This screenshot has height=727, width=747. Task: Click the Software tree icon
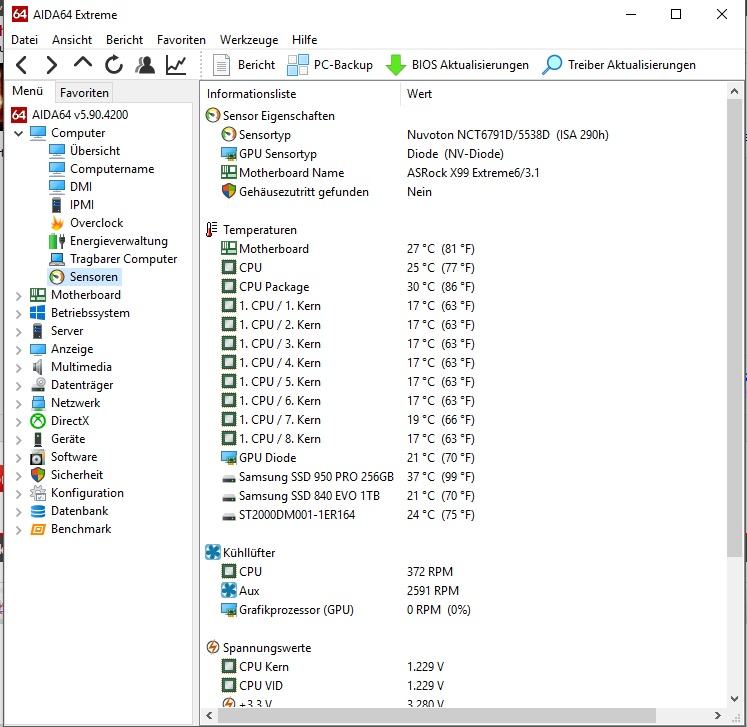(x=37, y=458)
